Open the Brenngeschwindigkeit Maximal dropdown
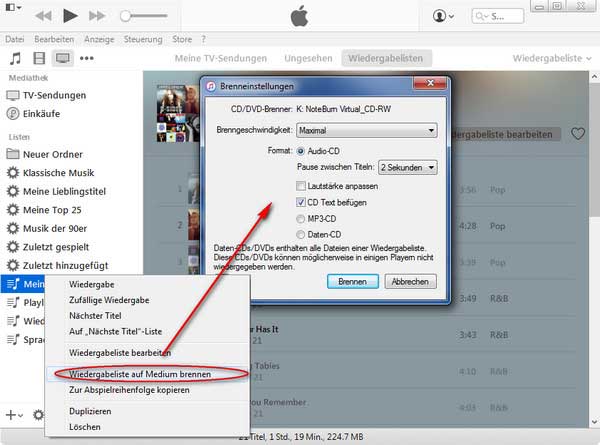The width and height of the screenshot is (600, 445). (x=367, y=130)
